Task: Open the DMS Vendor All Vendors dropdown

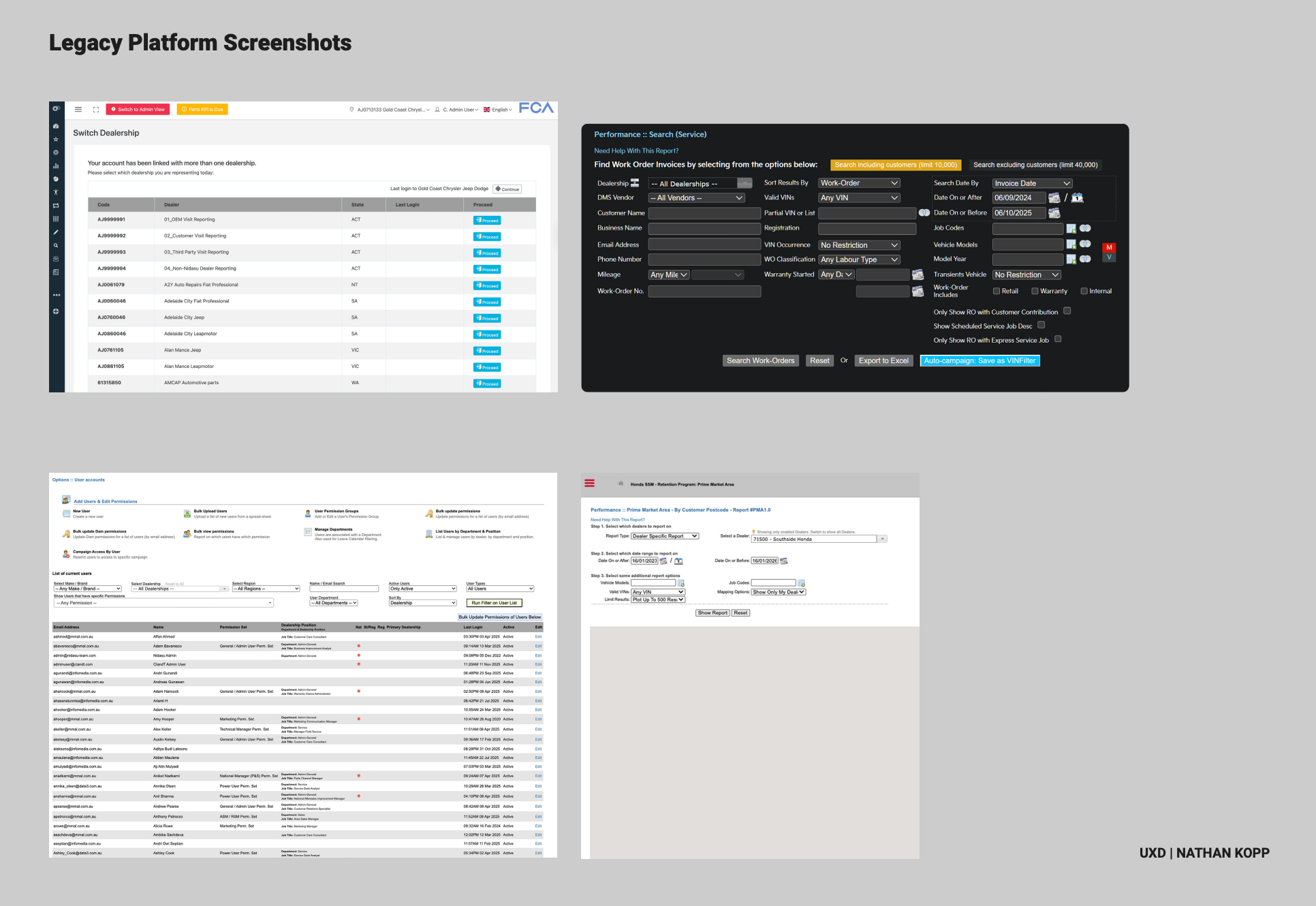Action: [x=696, y=198]
